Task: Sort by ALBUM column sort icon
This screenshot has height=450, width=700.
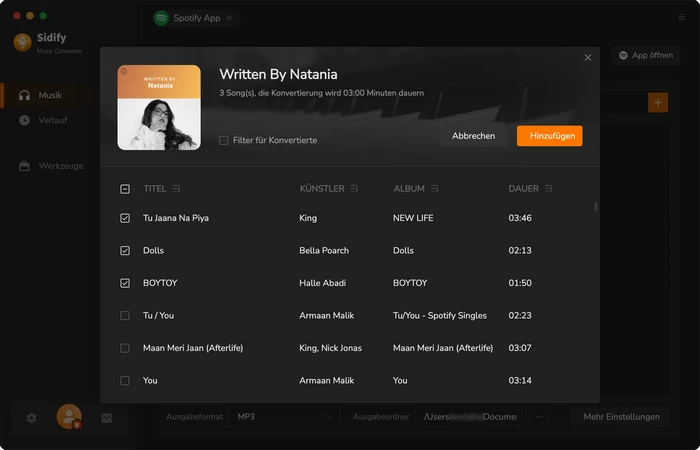Action: point(434,189)
